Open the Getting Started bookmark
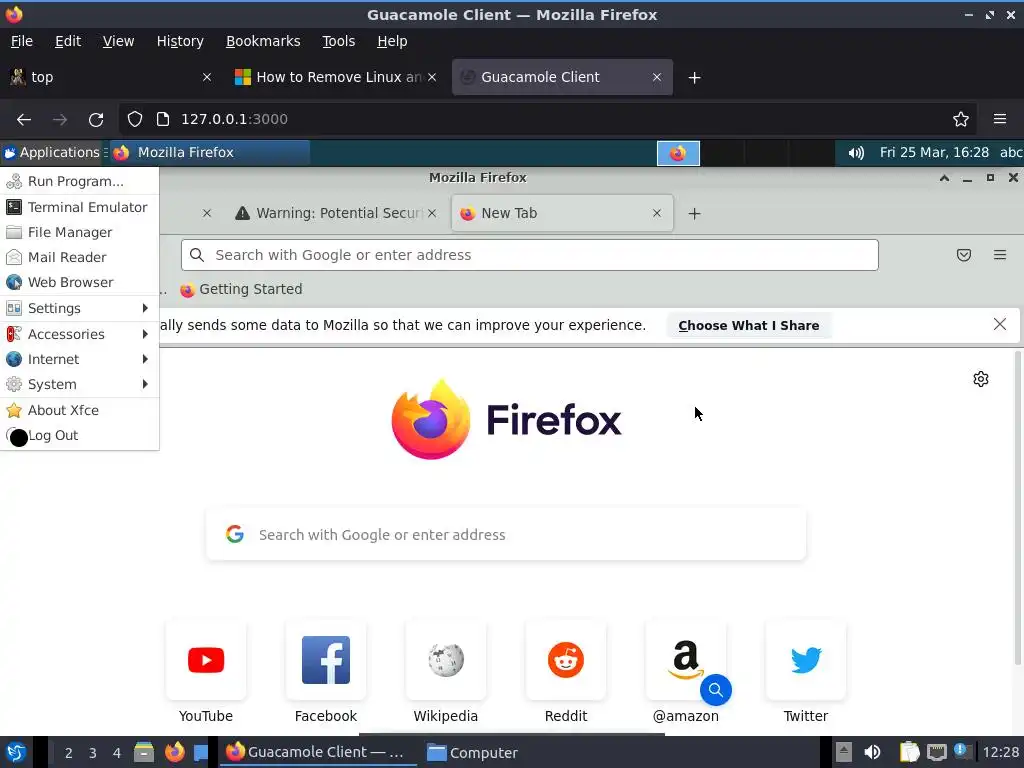The width and height of the screenshot is (1024, 768). (241, 289)
